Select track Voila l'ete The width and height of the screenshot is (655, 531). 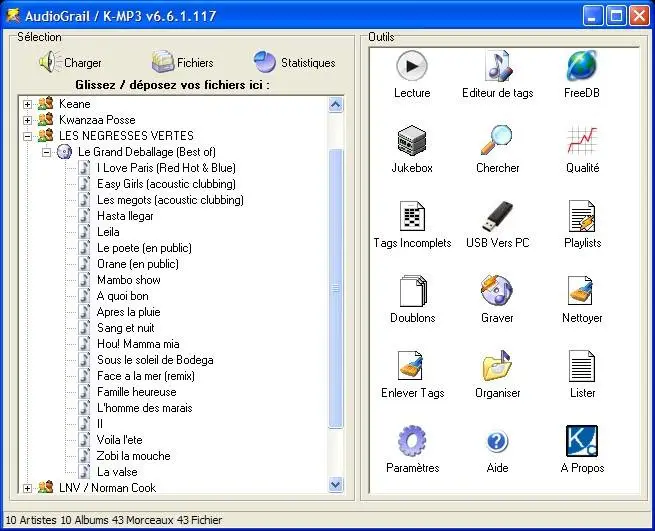pos(119,440)
